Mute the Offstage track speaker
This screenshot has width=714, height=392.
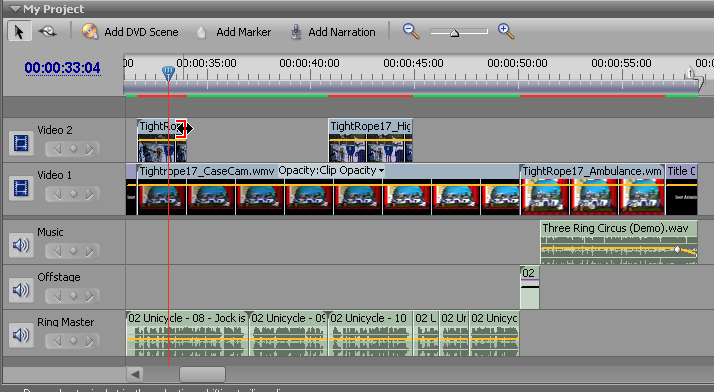point(20,290)
